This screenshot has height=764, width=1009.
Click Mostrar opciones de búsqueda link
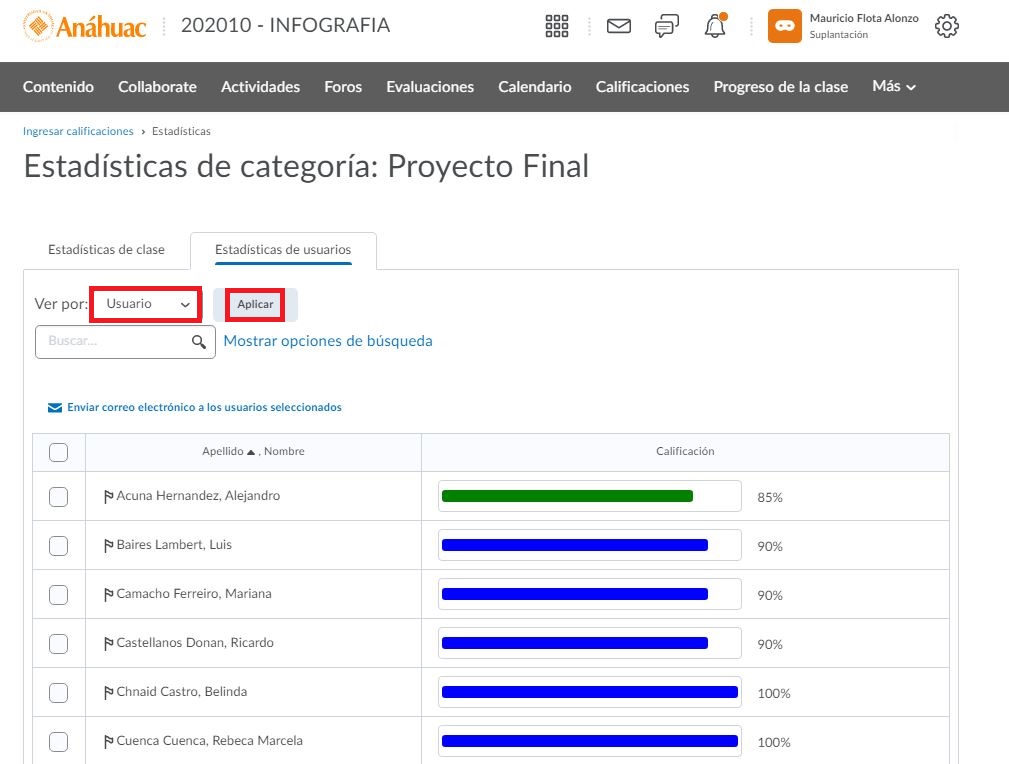coord(328,341)
